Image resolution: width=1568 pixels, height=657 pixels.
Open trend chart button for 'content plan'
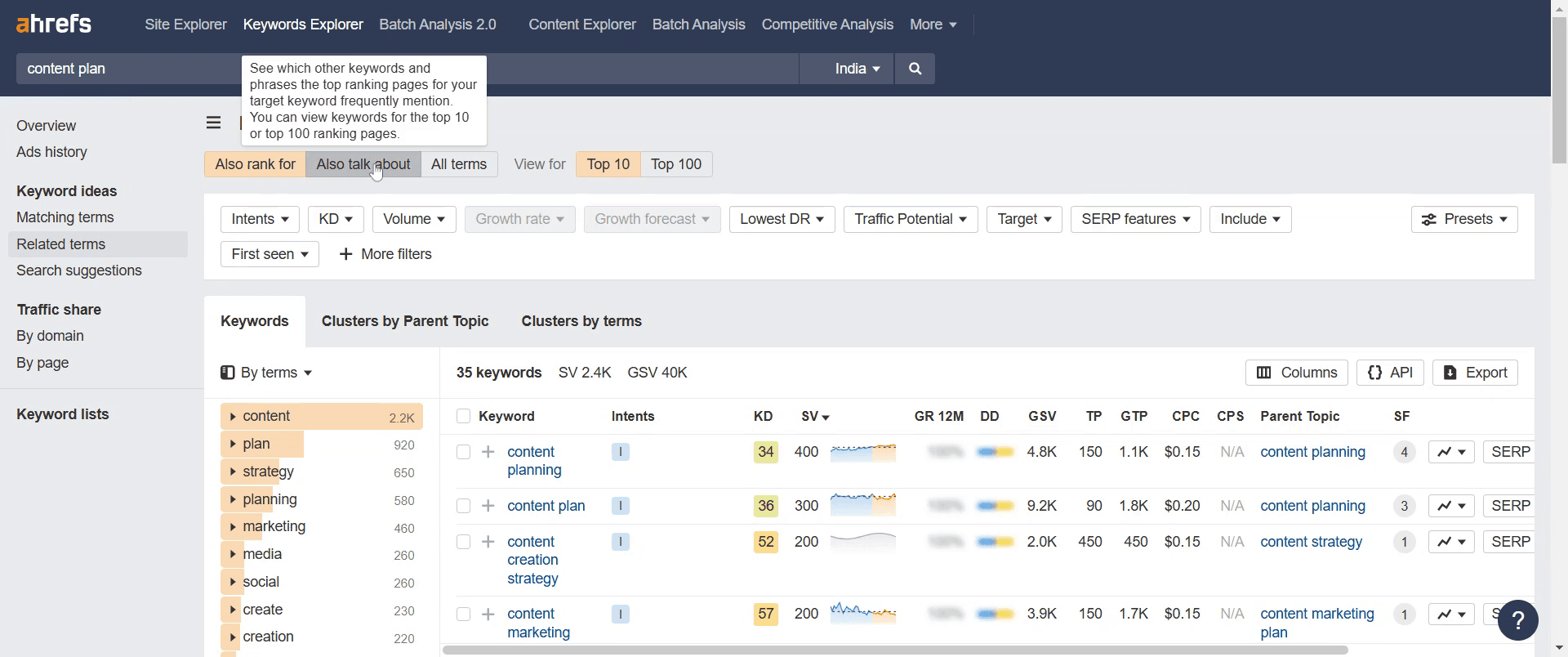1451,506
